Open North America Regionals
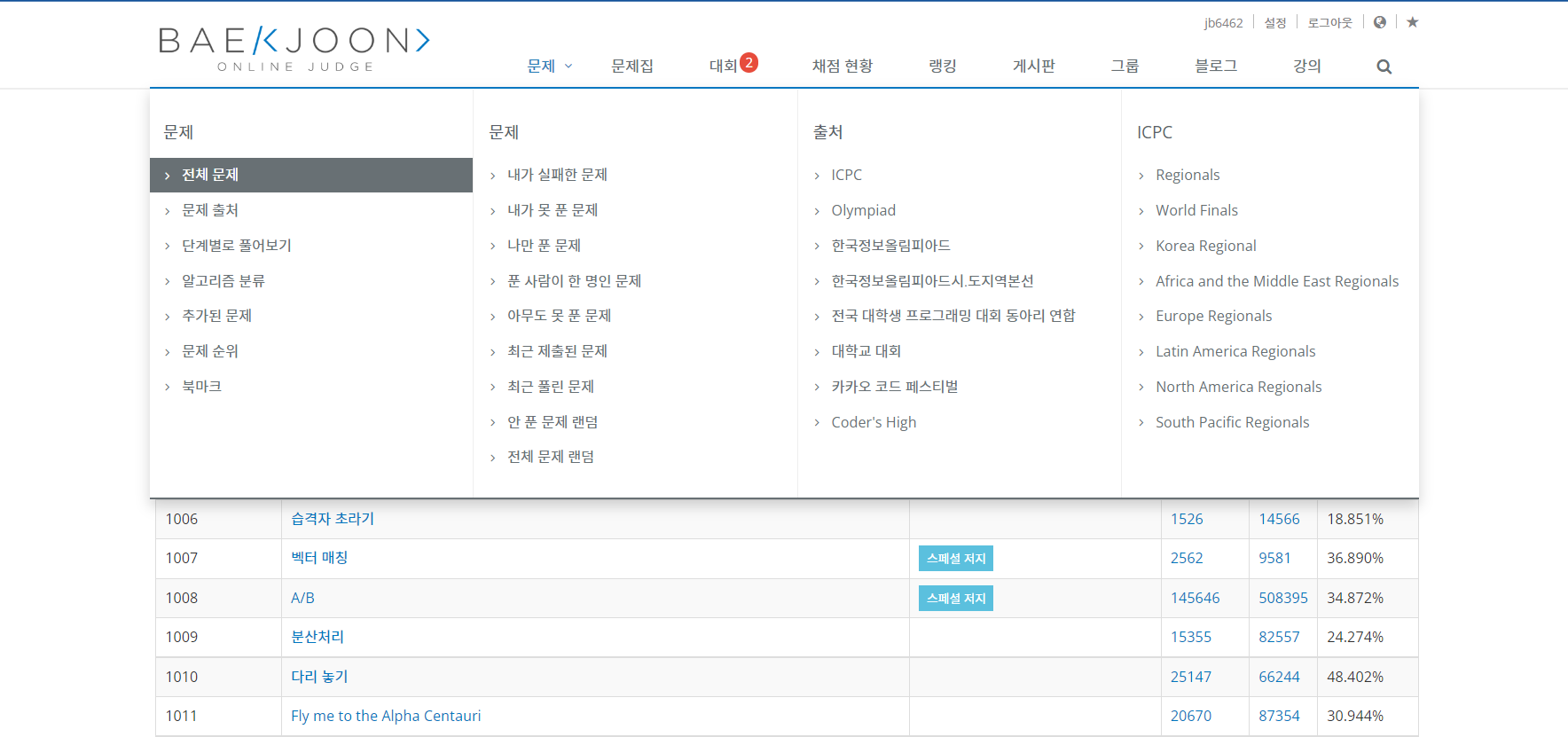1568x737 pixels. coord(1238,387)
